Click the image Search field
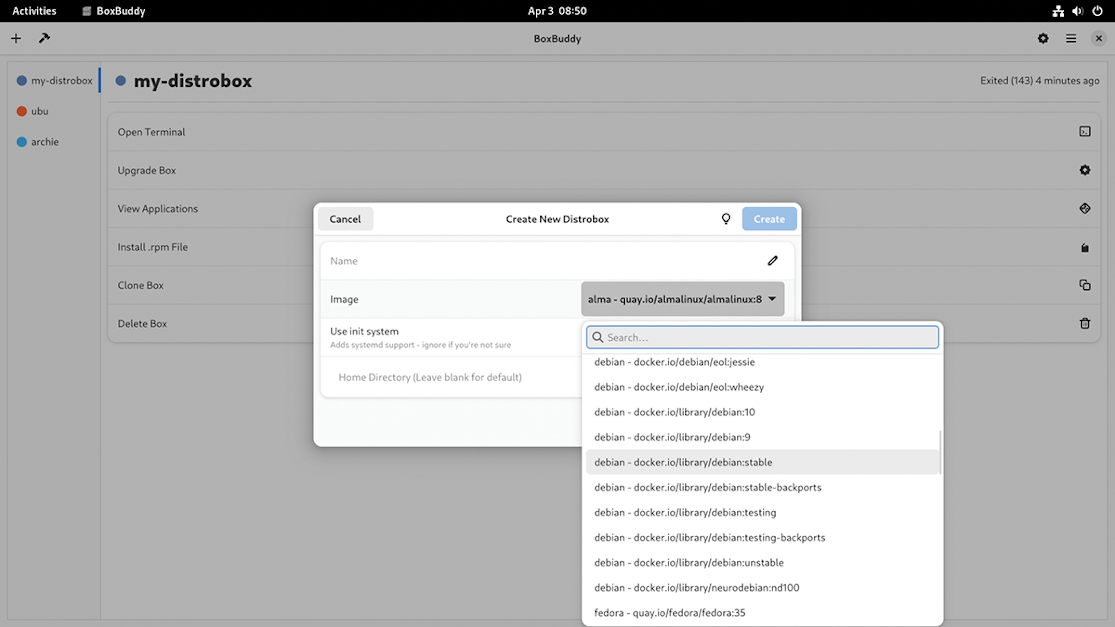Image resolution: width=1115 pixels, height=627 pixels. pyautogui.click(x=762, y=337)
